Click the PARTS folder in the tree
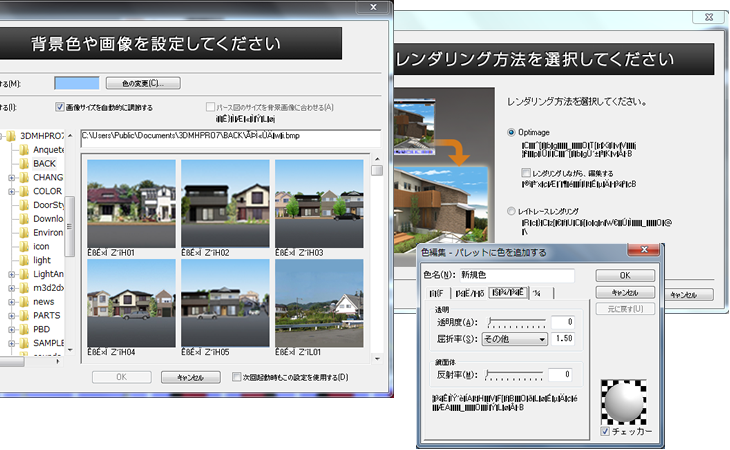 pyautogui.click(x=45, y=315)
